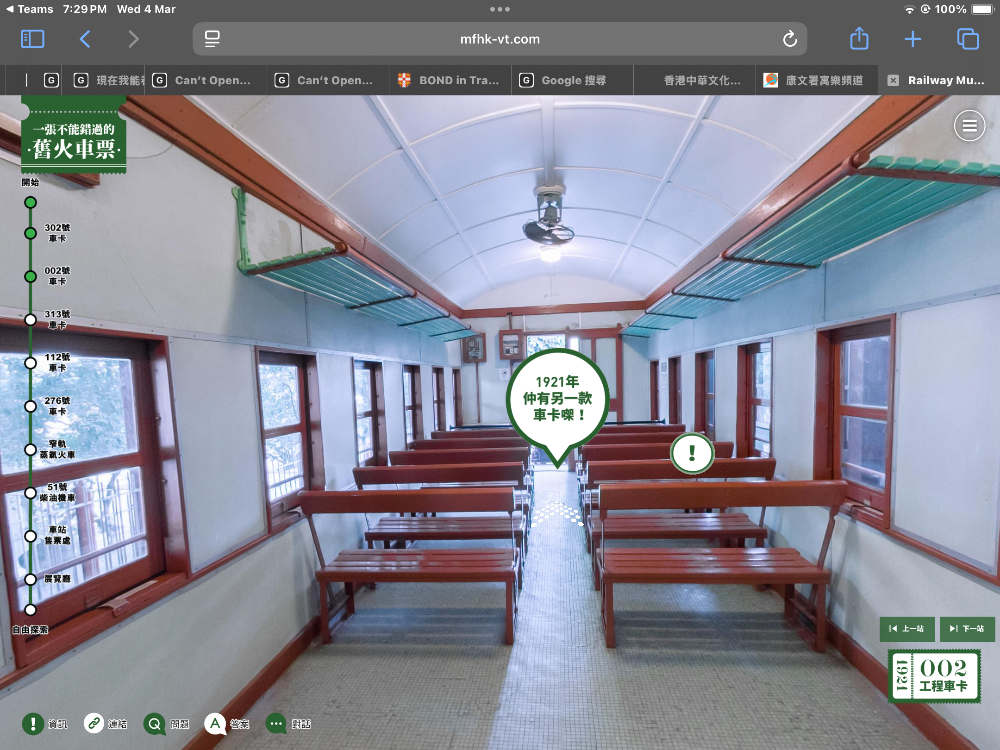Viewport: 1000px width, 750px height.
Task: Open Safari sidebar panel
Action: tap(33, 39)
